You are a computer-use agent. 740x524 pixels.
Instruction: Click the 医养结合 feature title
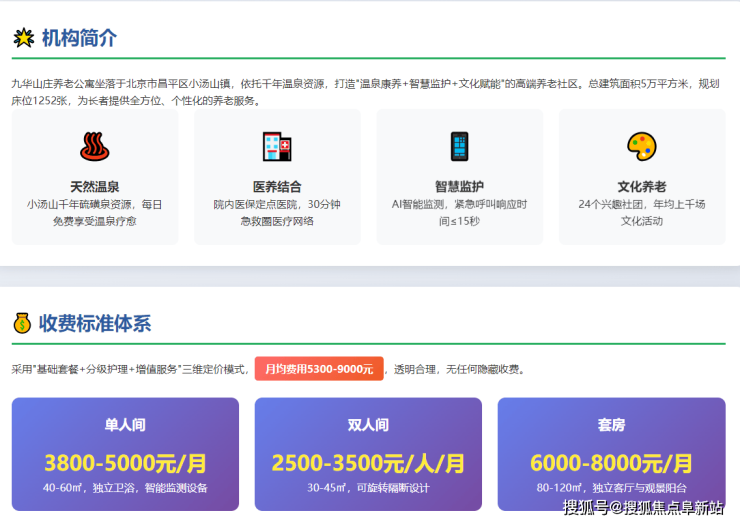point(277,186)
